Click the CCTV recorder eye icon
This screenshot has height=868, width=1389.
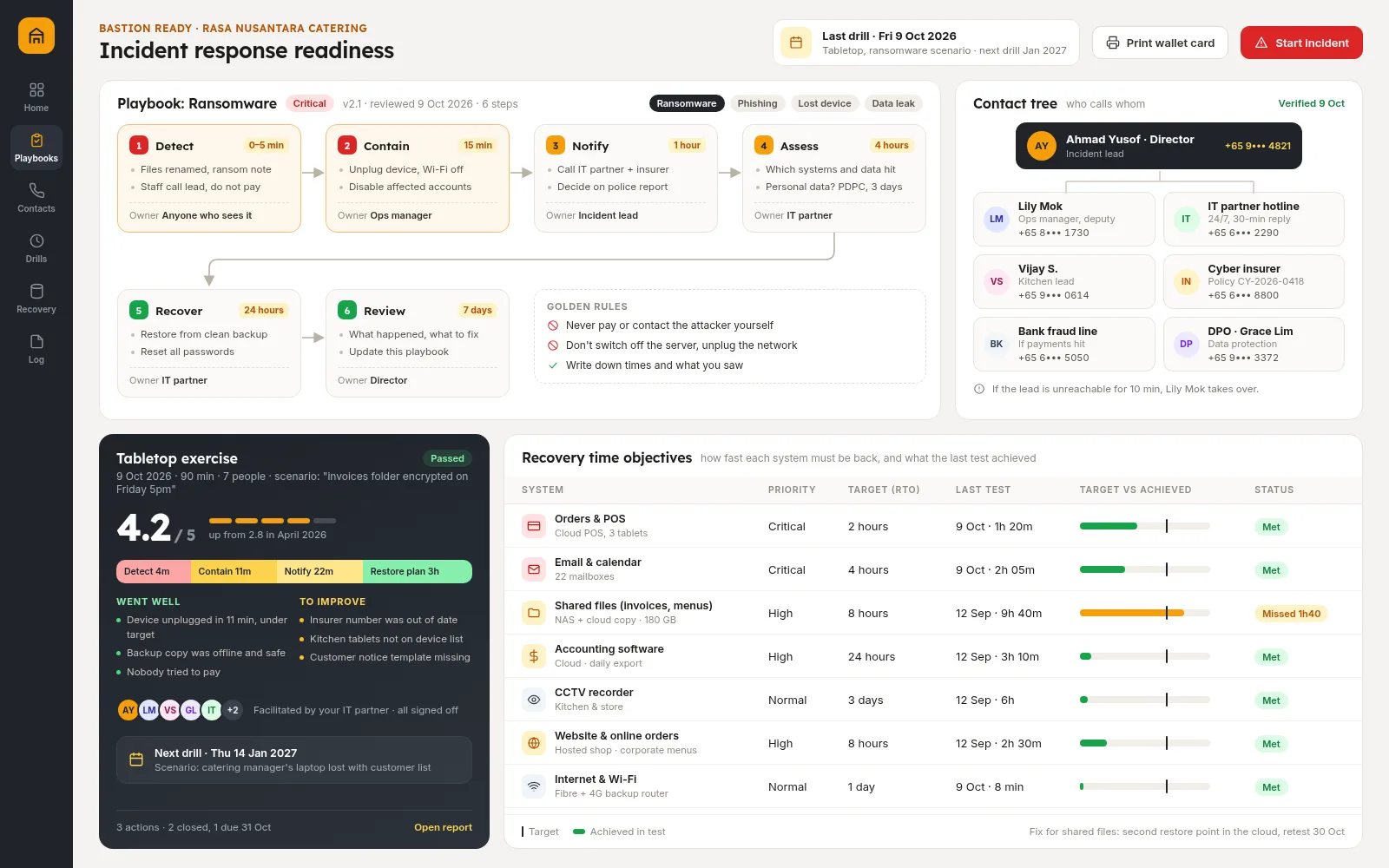point(534,700)
